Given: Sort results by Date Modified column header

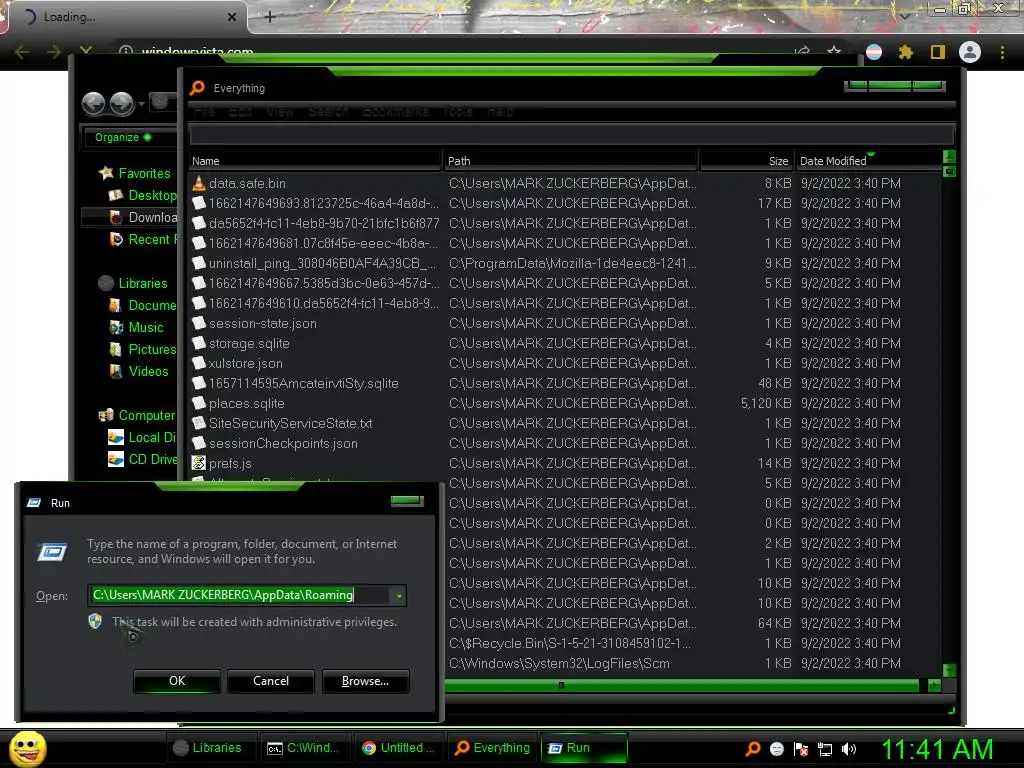Looking at the screenshot, I should click(x=868, y=161).
